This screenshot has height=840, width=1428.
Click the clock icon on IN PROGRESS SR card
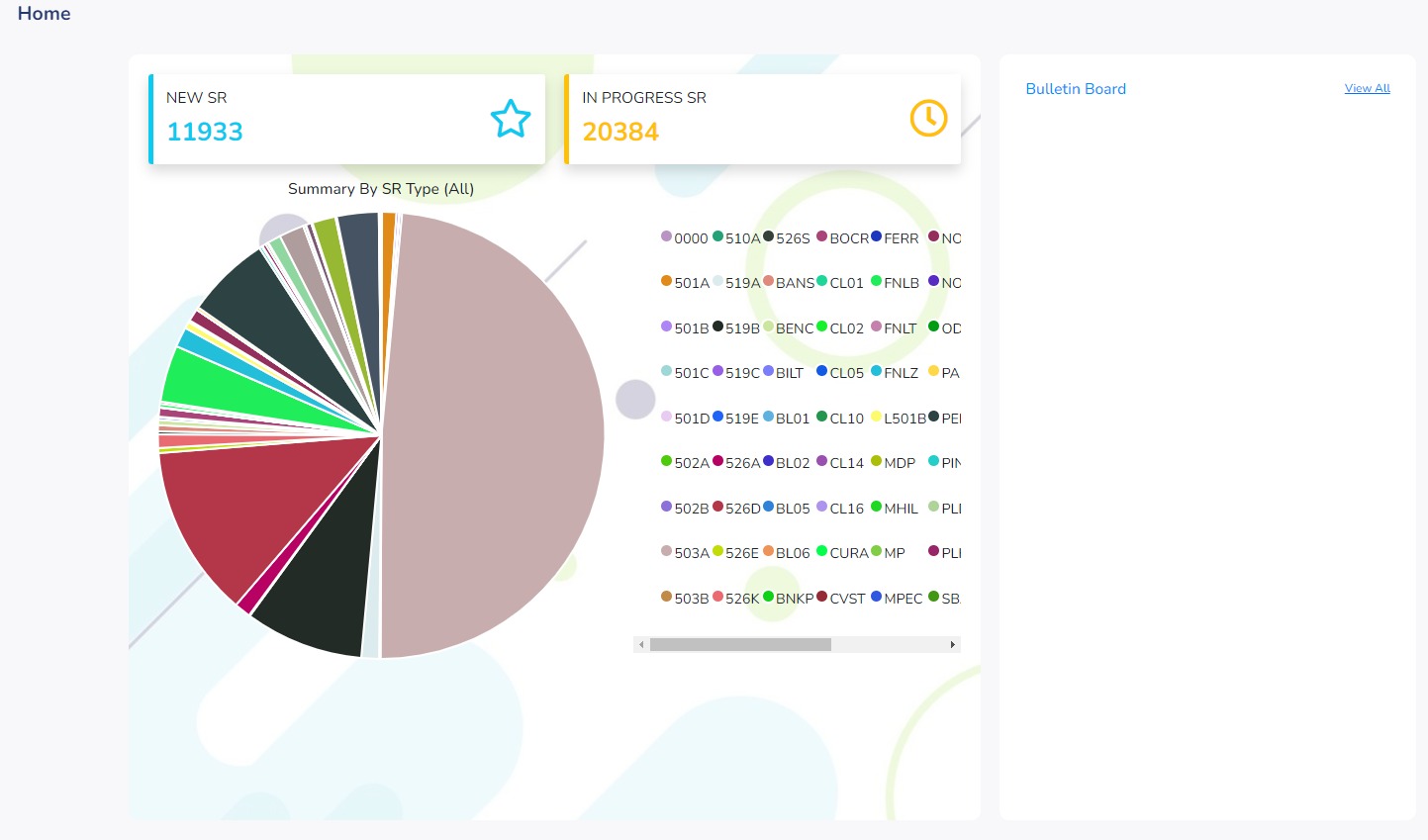[928, 119]
